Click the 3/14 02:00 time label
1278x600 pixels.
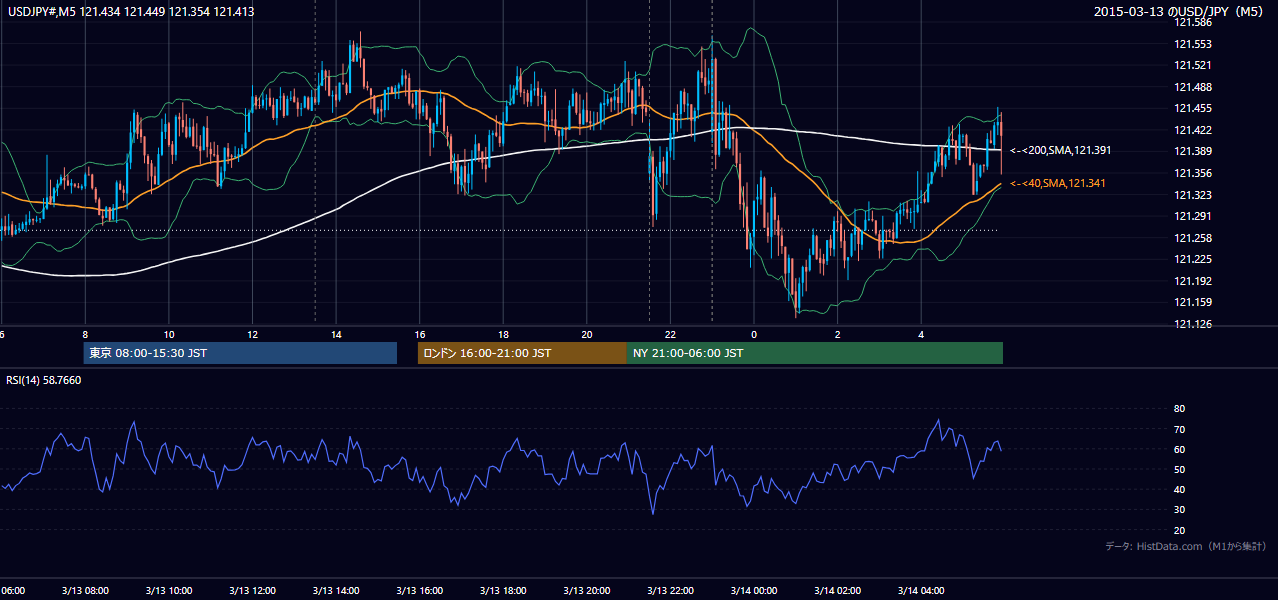(838, 591)
